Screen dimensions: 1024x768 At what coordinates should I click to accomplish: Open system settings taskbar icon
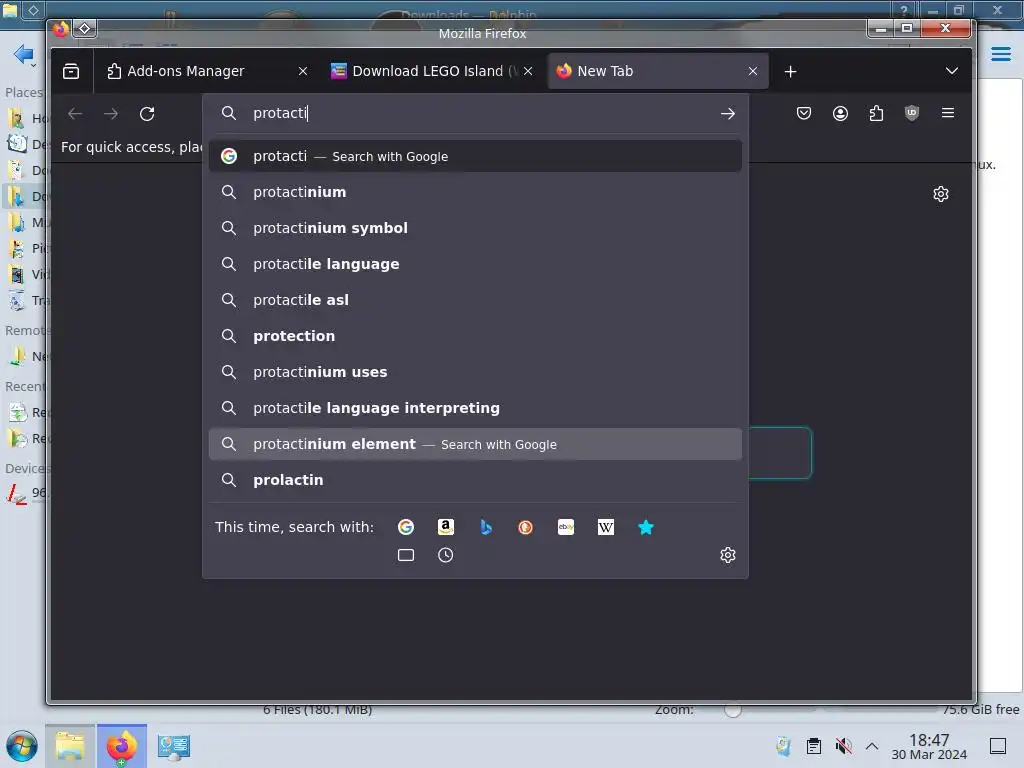click(x=174, y=746)
